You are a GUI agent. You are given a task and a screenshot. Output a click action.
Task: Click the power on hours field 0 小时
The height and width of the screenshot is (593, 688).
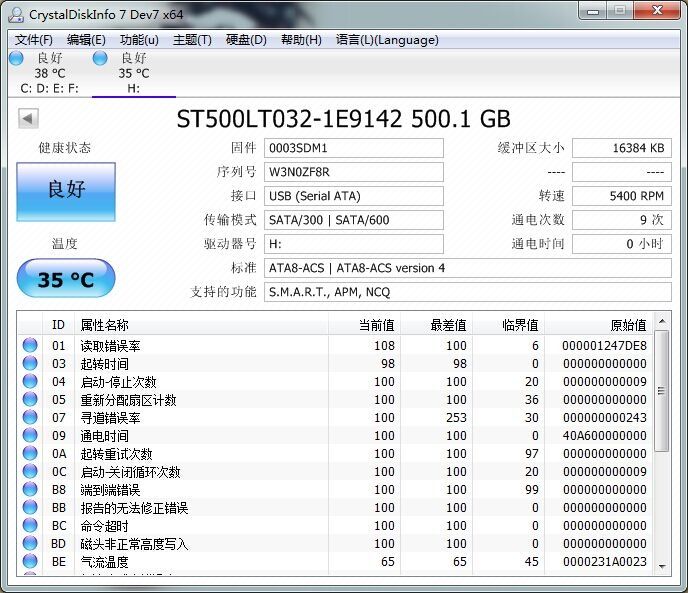pyautogui.click(x=622, y=244)
